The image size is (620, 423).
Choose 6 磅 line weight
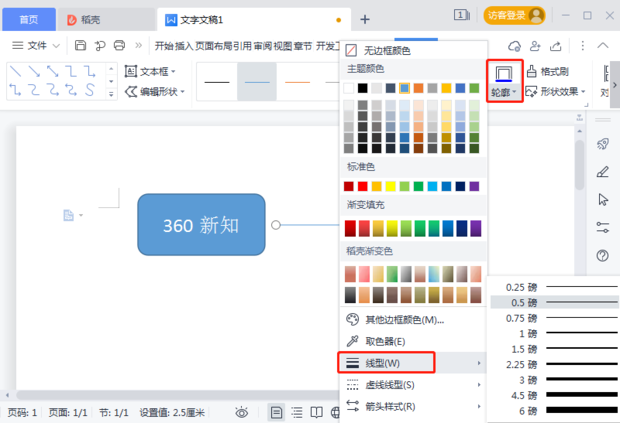555,411
